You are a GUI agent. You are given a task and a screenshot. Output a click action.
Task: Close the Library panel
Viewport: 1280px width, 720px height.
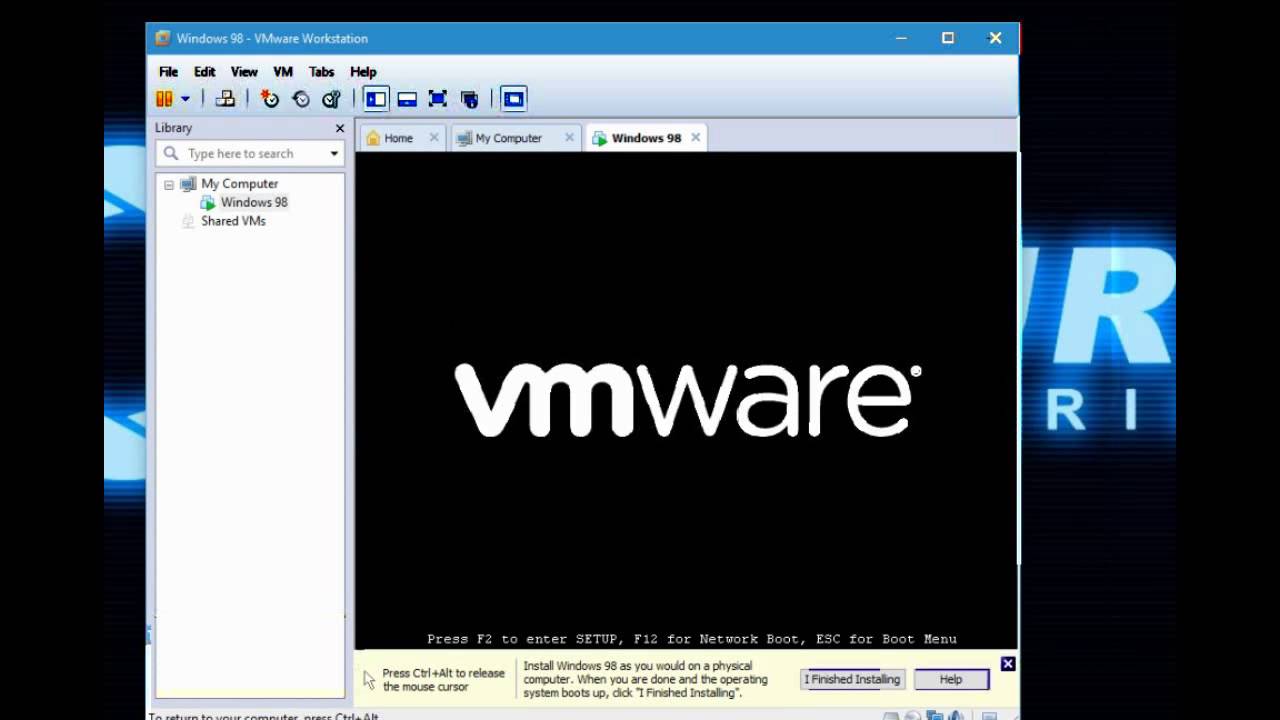tap(340, 128)
